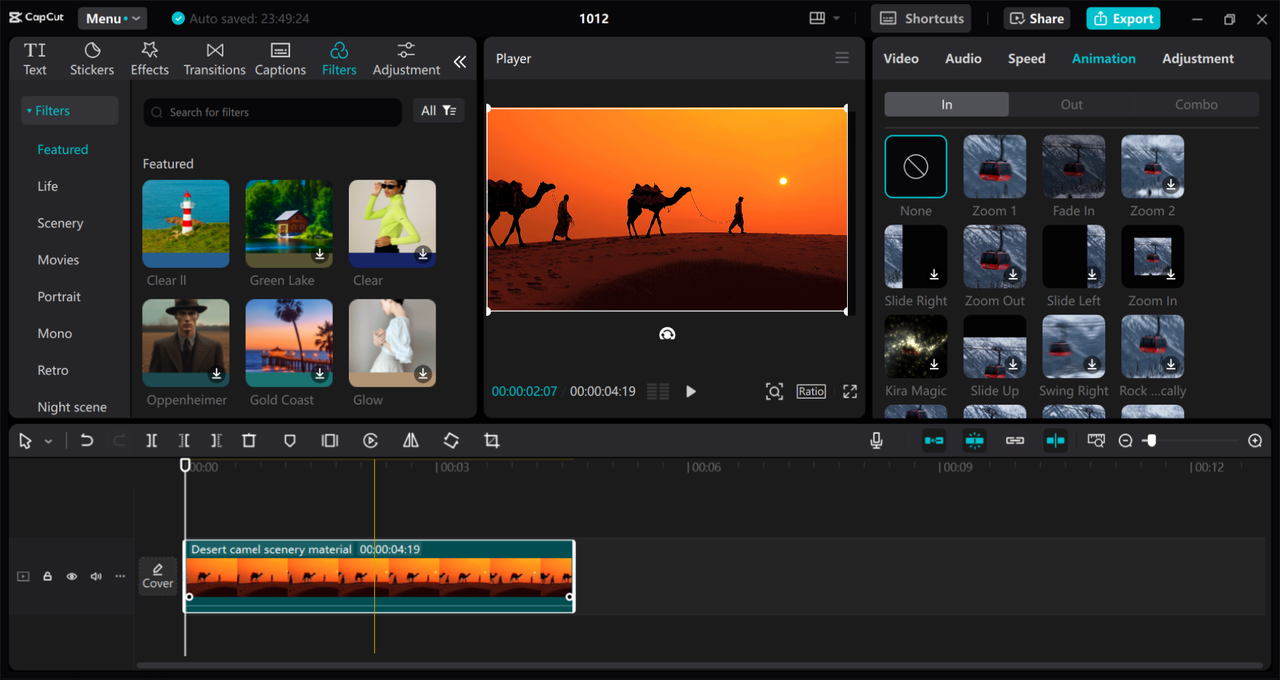Open the selection tool dropdown arrow
This screenshot has height=680, width=1280.
(48, 441)
